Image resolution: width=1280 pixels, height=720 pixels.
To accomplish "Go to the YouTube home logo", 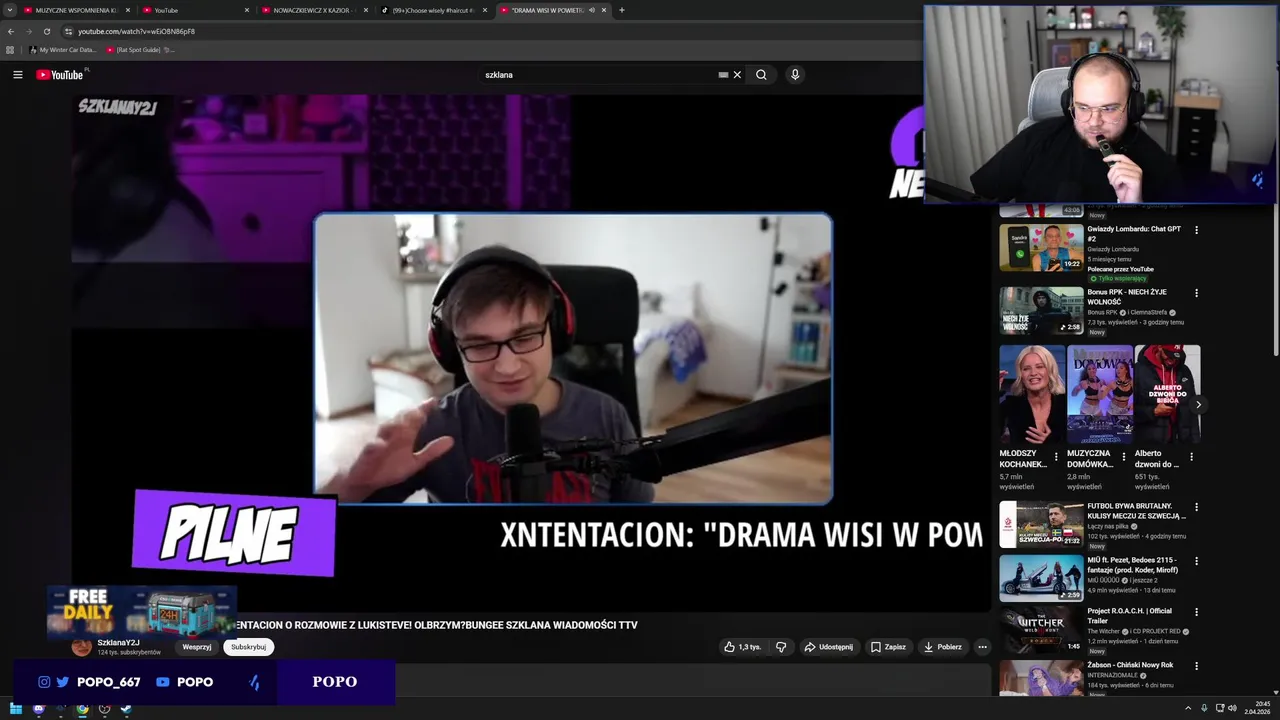I will pyautogui.click(x=60, y=75).
